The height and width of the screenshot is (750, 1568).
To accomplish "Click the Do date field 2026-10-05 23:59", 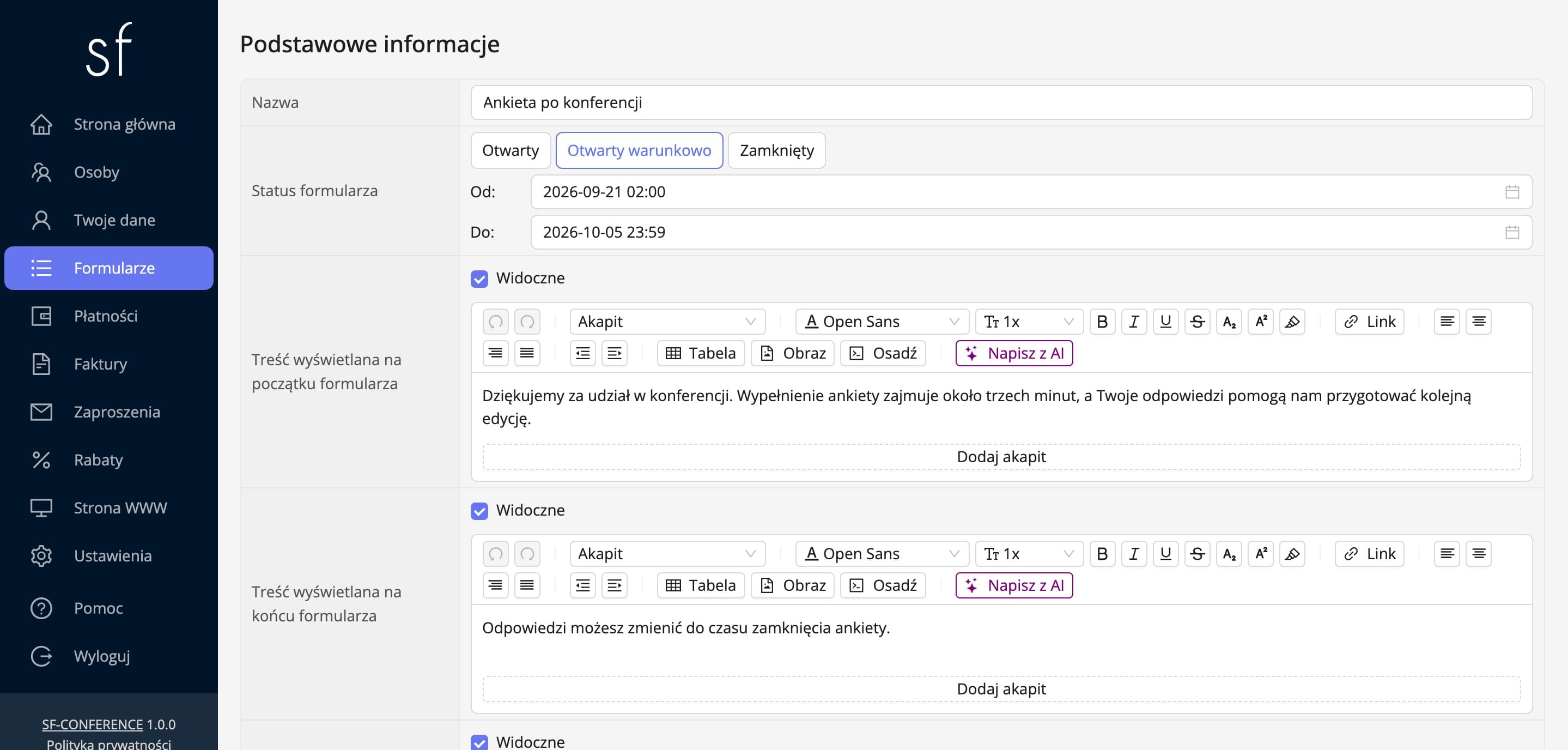I will [x=1031, y=232].
